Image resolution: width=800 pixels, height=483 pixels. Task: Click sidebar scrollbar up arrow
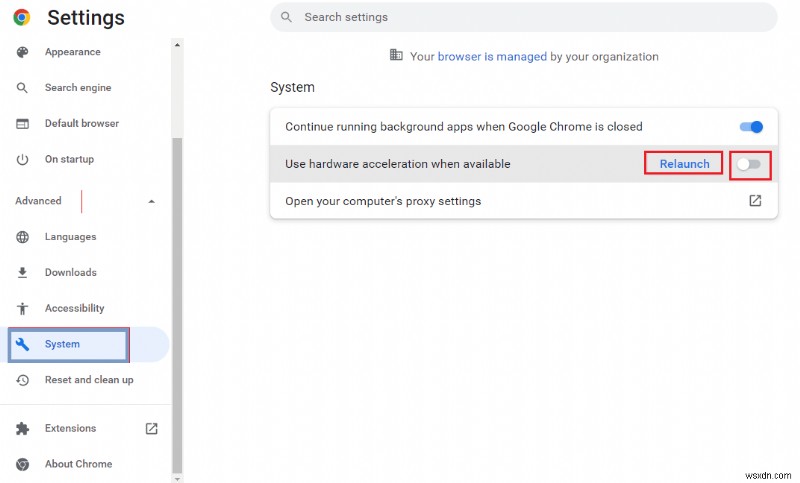(177, 45)
